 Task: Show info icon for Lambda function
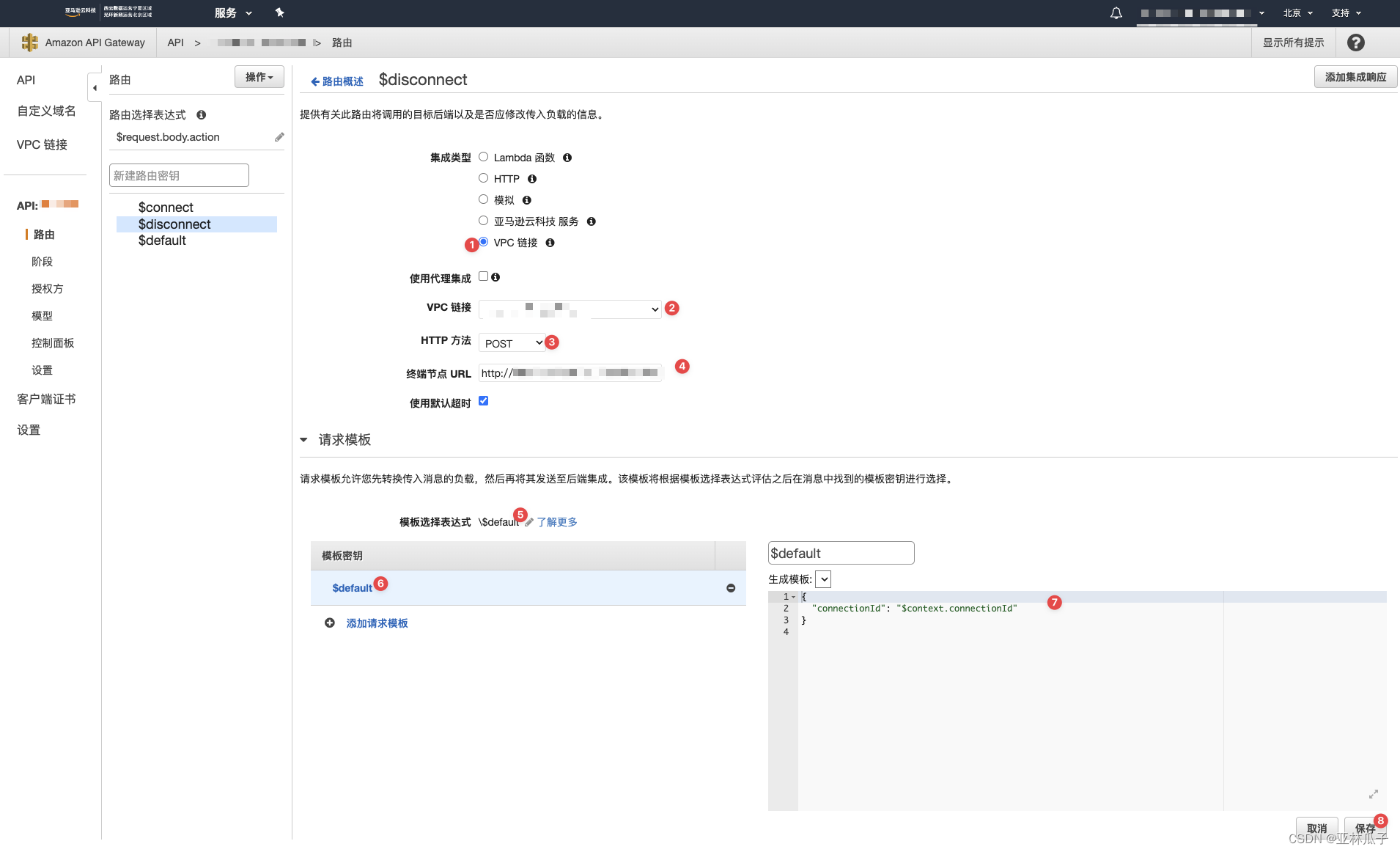tap(567, 158)
